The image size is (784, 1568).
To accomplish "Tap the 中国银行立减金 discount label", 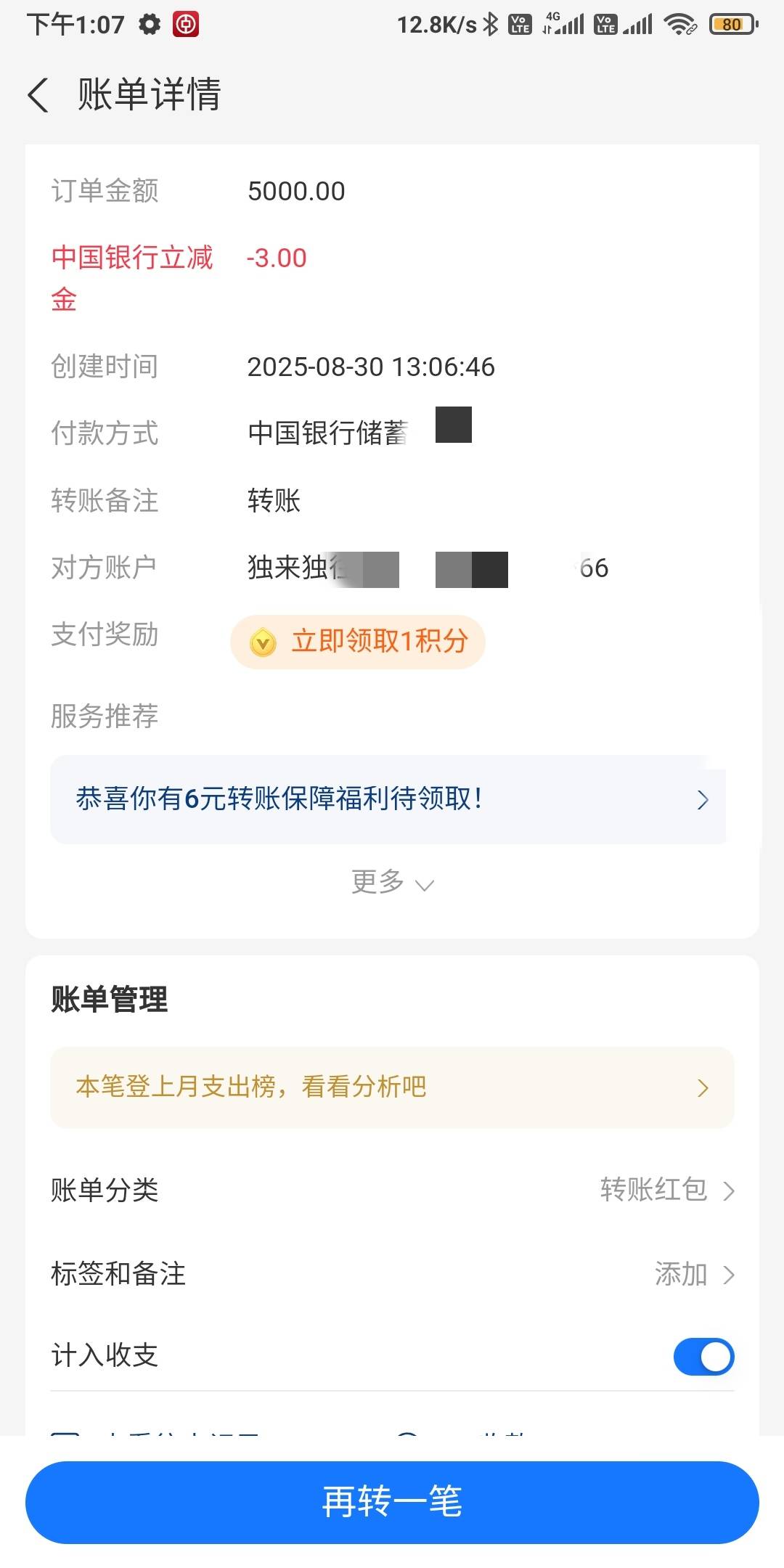I will pyautogui.click(x=132, y=278).
